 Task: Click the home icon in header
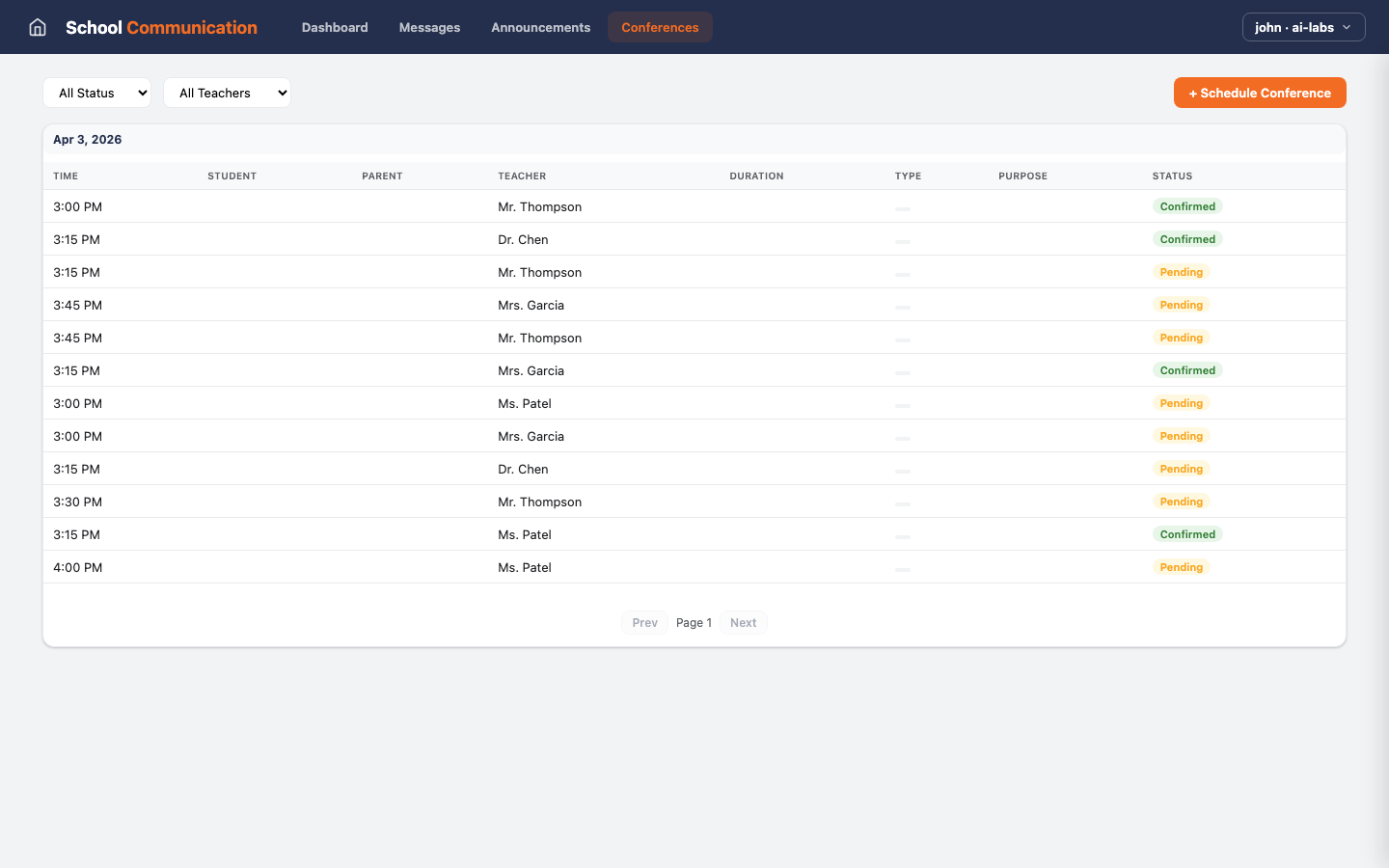tap(38, 27)
